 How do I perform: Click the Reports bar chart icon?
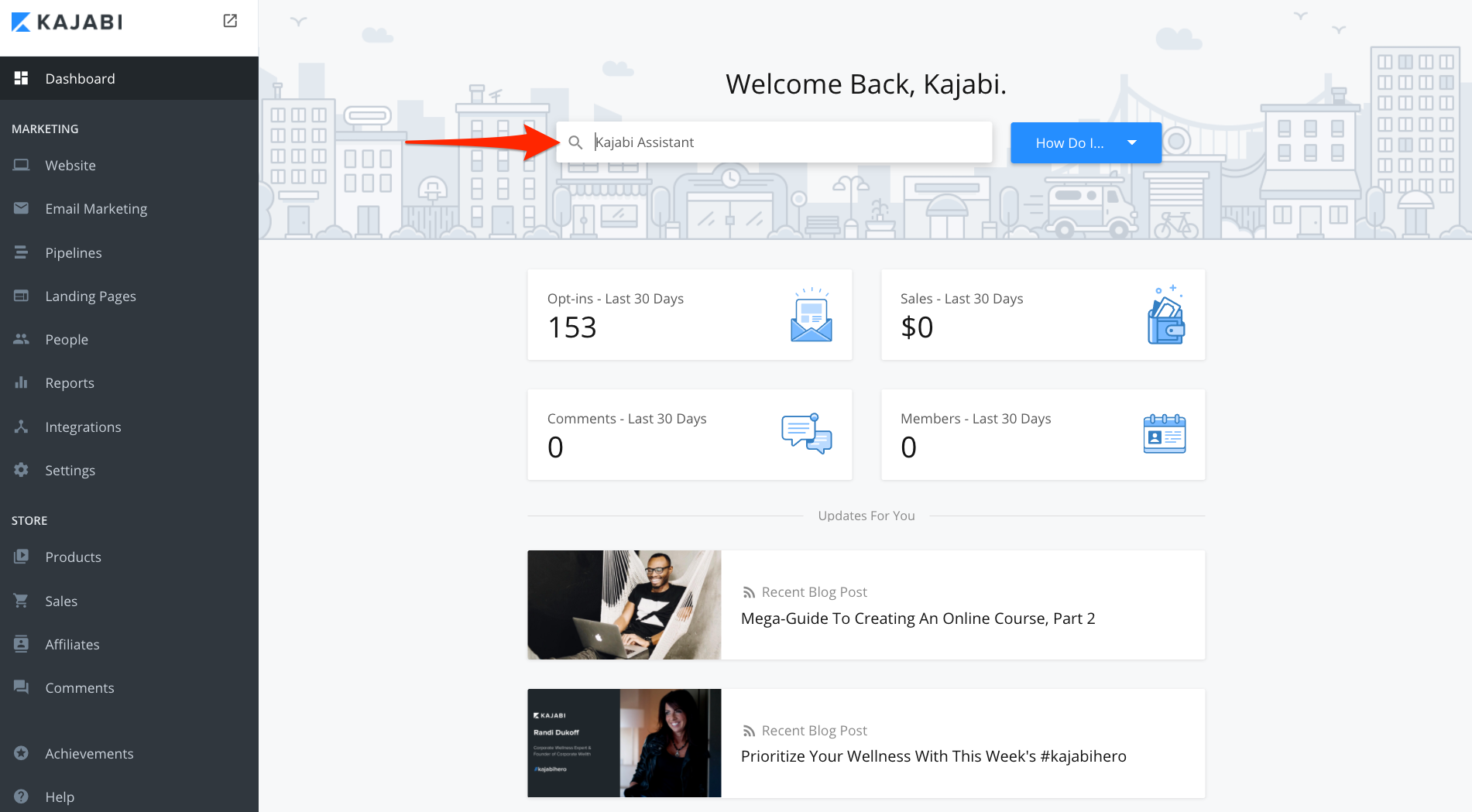(x=21, y=382)
